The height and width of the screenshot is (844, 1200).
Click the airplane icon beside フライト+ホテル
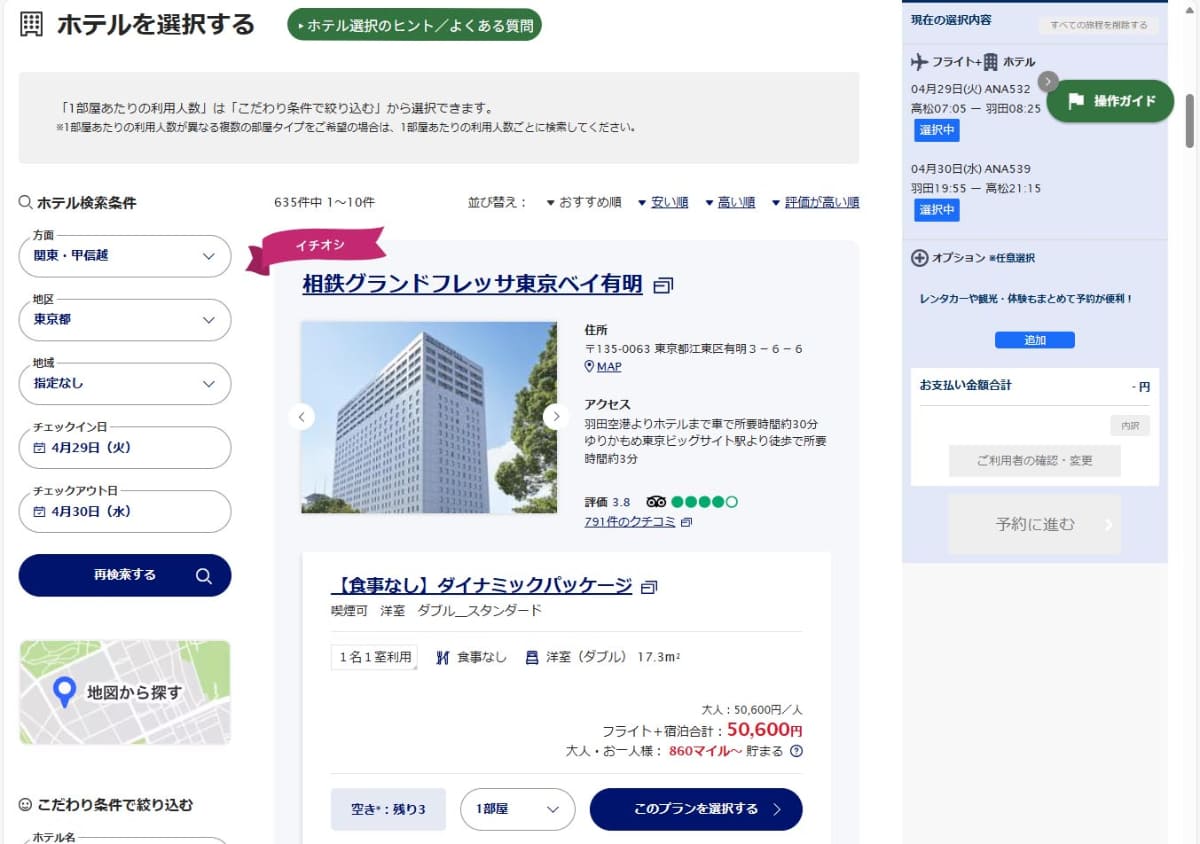(x=920, y=62)
